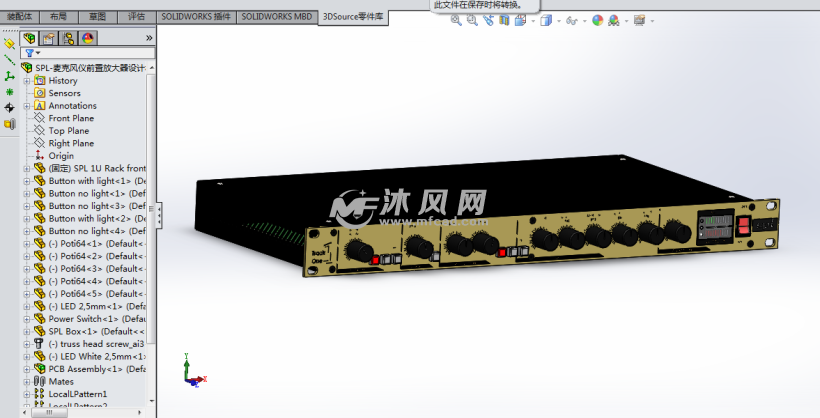
Task: Expand the History folder
Action: pos(27,81)
